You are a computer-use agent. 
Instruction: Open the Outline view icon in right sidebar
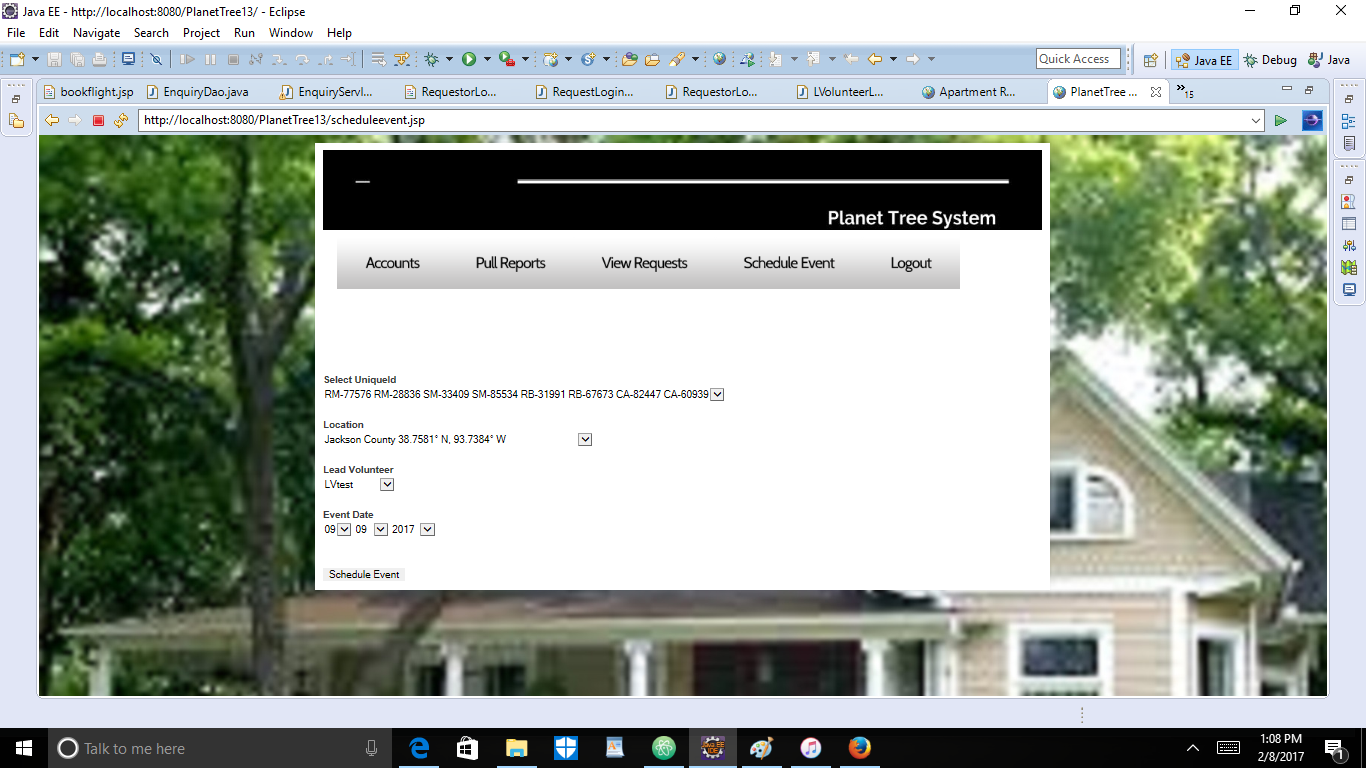point(1349,121)
